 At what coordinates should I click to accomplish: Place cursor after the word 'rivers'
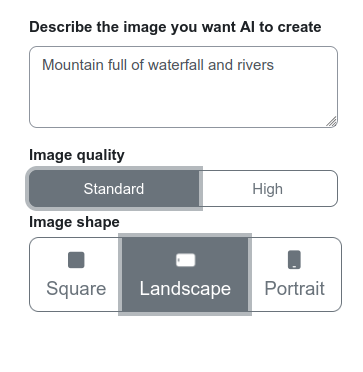point(275,65)
